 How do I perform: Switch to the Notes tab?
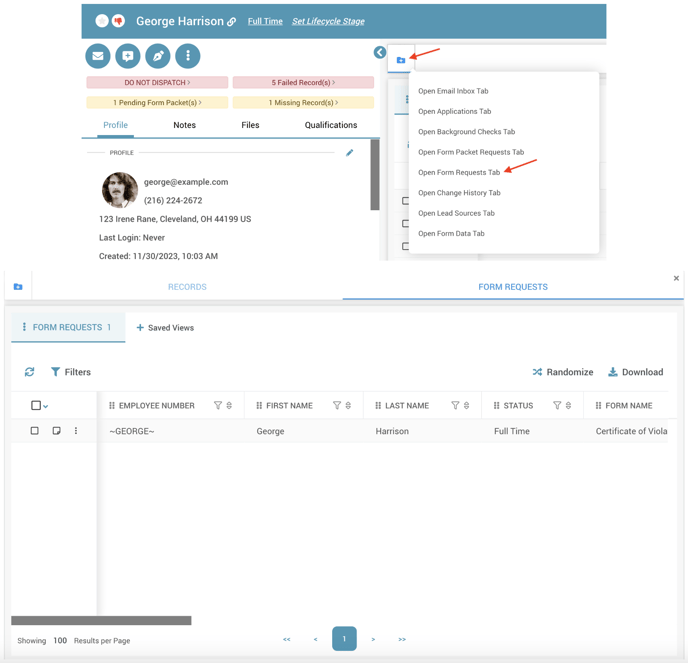click(184, 125)
